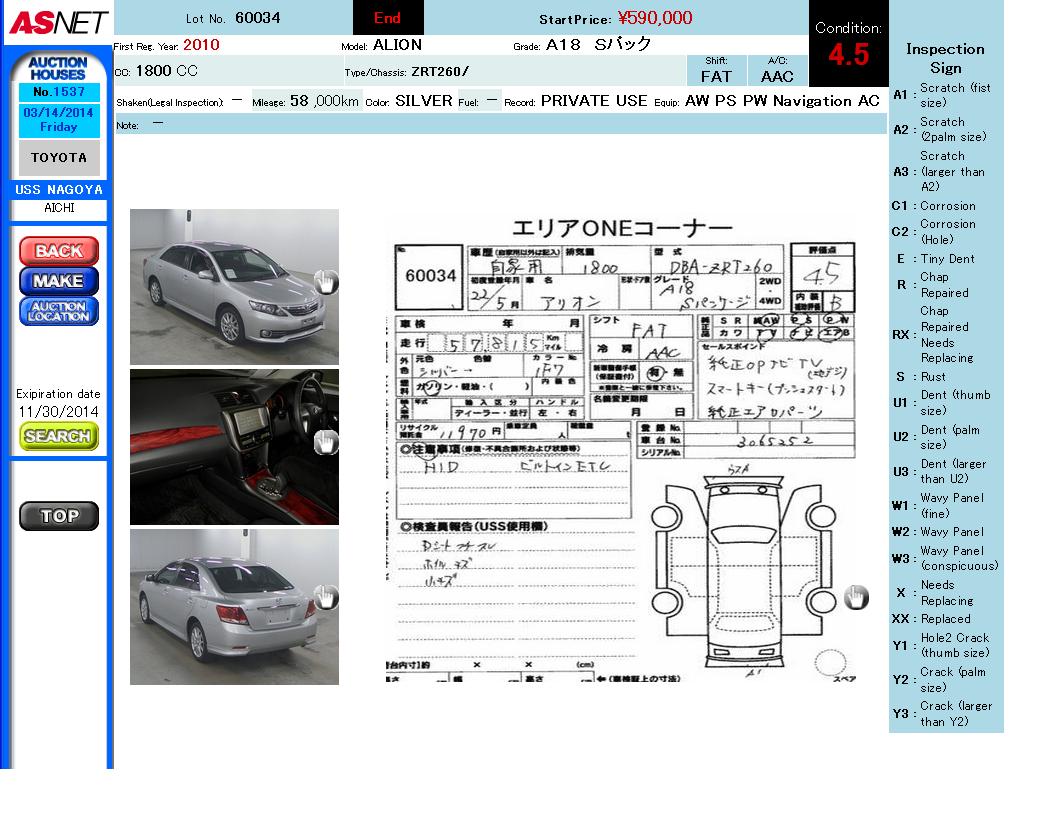Click the Auction Houses badge
This screenshot has width=1041, height=831.
58,68
